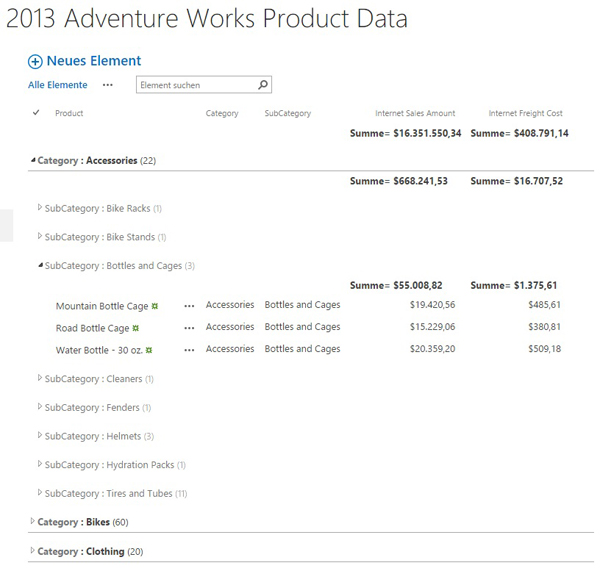This screenshot has height=571, width=600.
Task: Expand the Category Bikes group
Action: point(33,521)
